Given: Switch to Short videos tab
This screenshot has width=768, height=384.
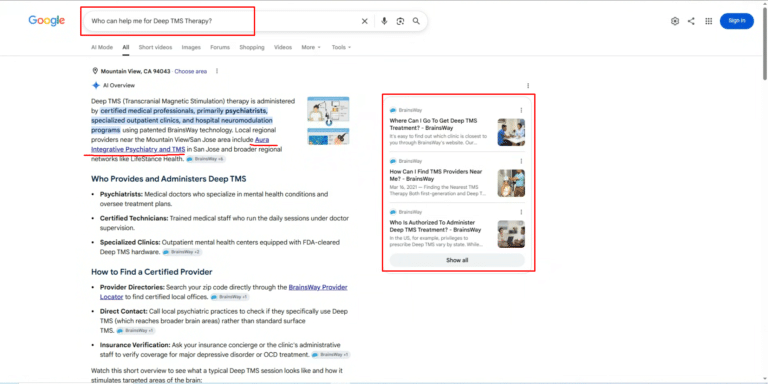Looking at the screenshot, I should pos(155,48).
